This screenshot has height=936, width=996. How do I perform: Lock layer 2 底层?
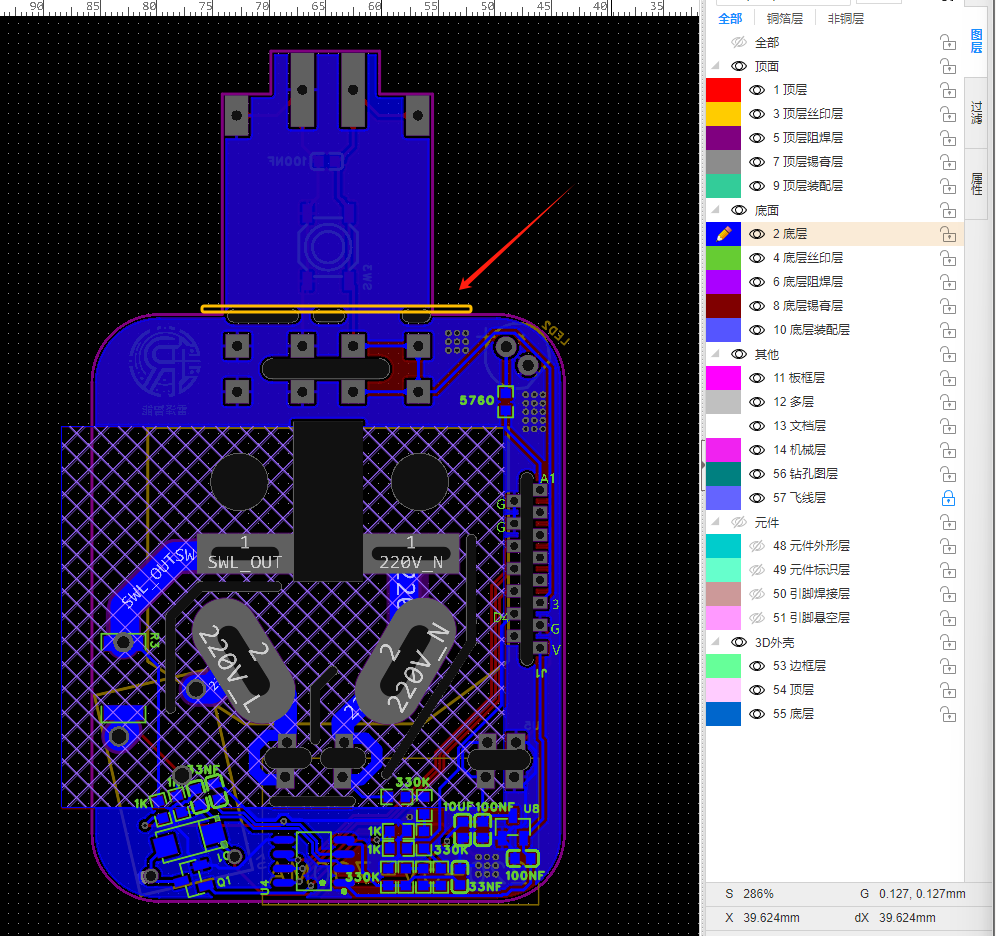pos(948,235)
